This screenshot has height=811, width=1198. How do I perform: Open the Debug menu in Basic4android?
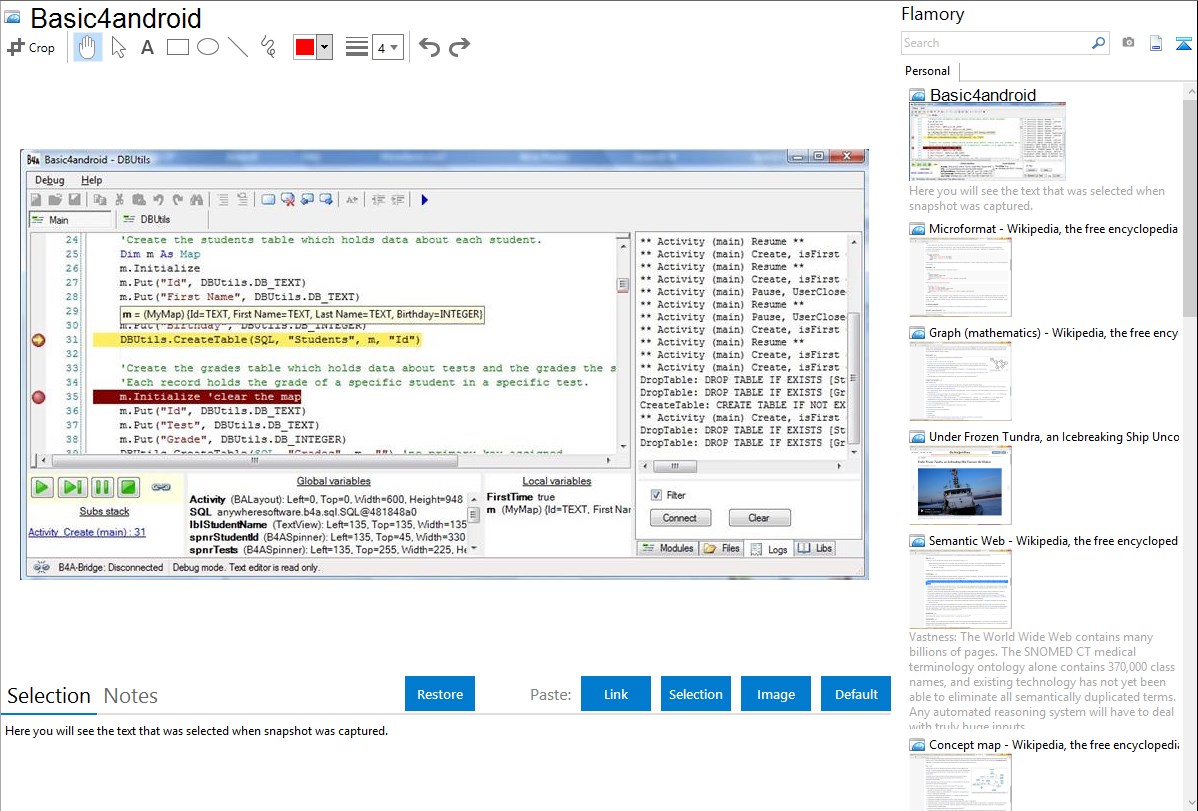[50, 180]
